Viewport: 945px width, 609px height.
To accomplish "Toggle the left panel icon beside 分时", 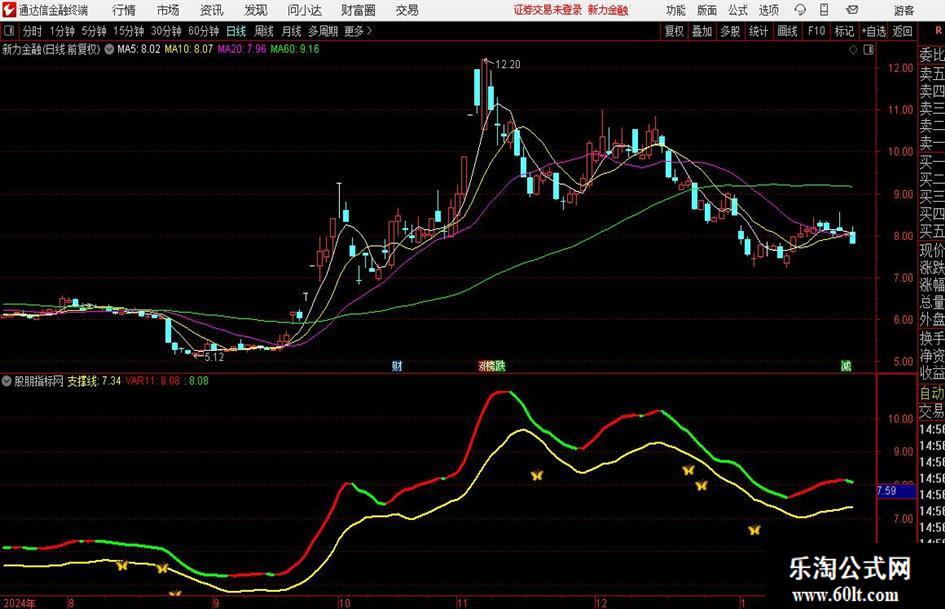I will pos(9,31).
